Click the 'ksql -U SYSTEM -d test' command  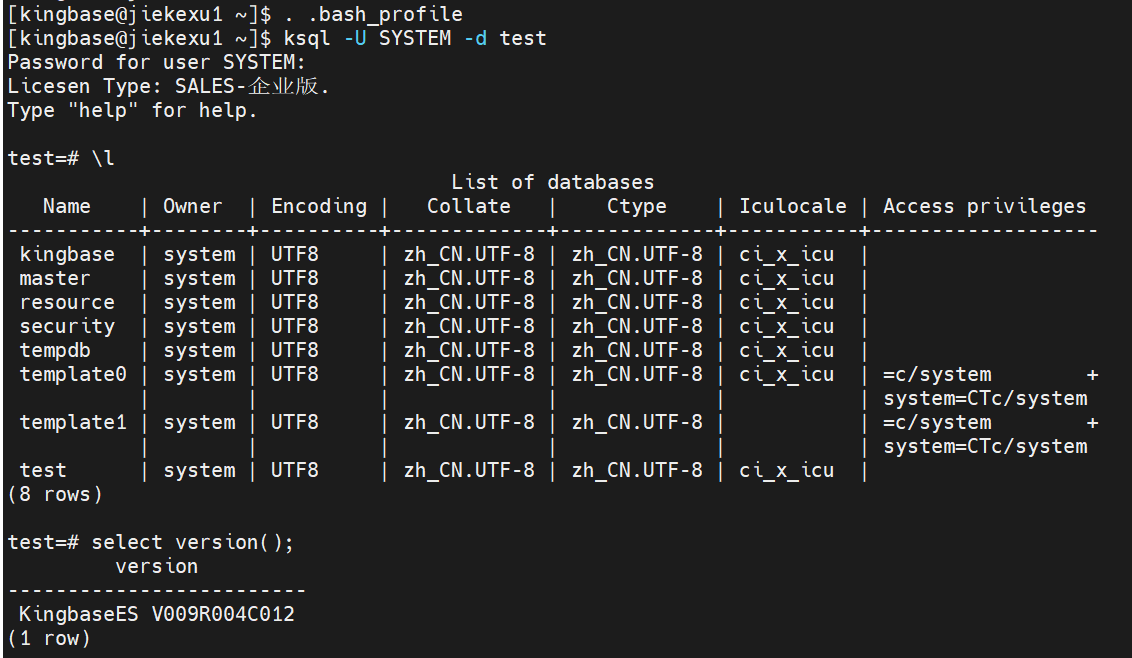coord(415,39)
